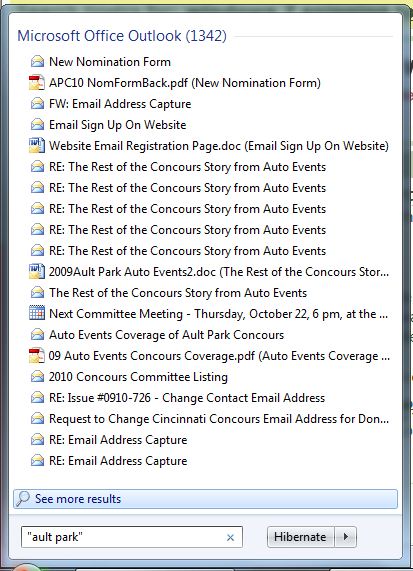Open 'Request to Change Cincinnati Concours Email Address'

[x=219, y=419]
